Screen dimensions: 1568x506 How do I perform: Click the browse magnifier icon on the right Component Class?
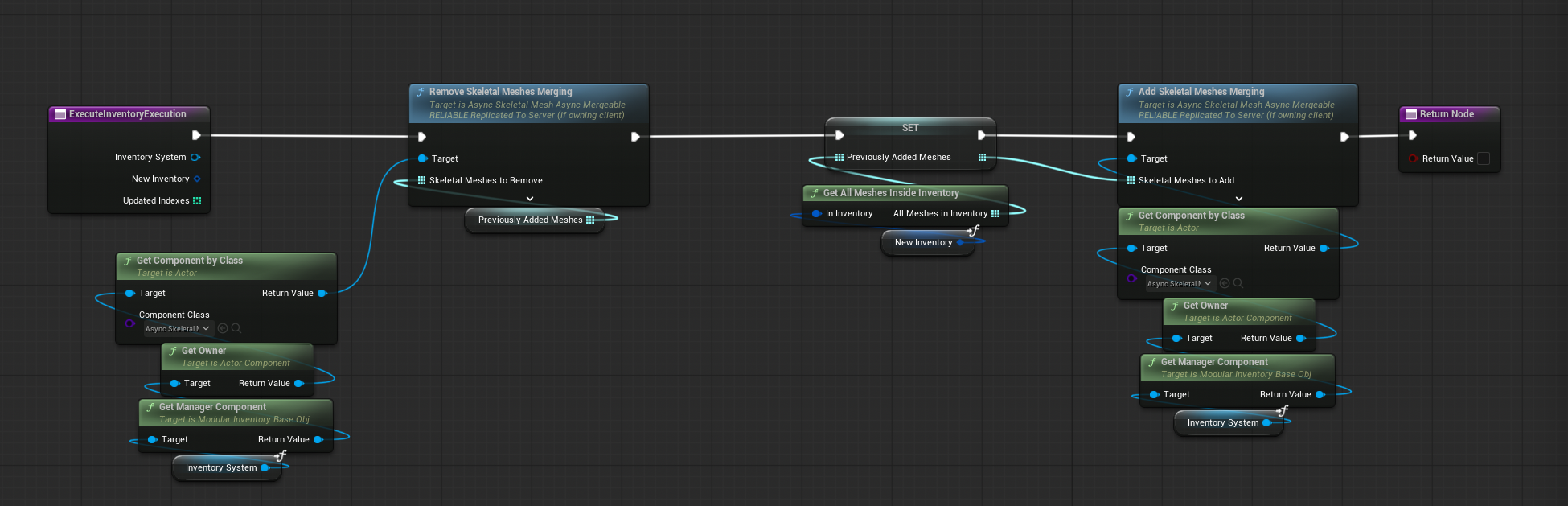[x=1238, y=283]
